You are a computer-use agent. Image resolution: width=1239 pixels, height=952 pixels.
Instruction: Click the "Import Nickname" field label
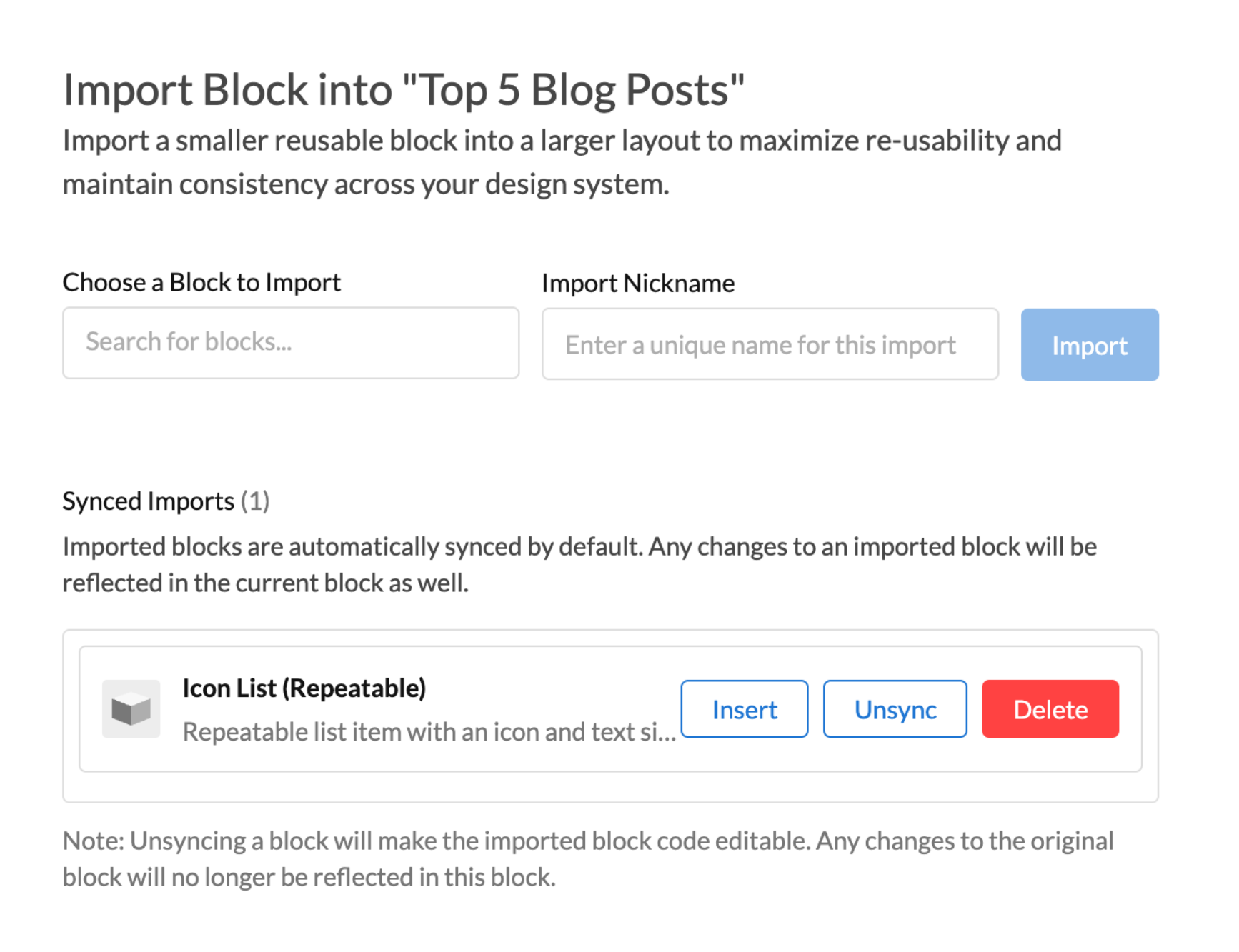pyautogui.click(x=638, y=284)
